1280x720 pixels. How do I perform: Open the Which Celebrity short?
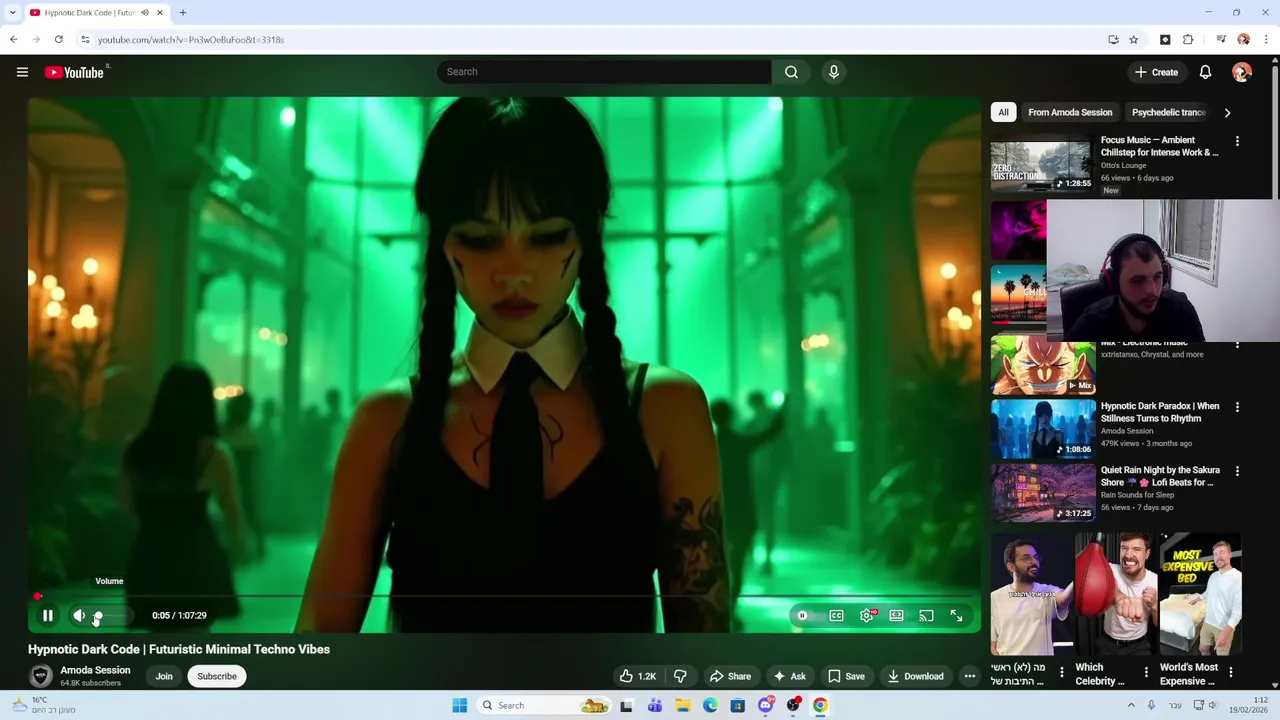click(x=1116, y=594)
